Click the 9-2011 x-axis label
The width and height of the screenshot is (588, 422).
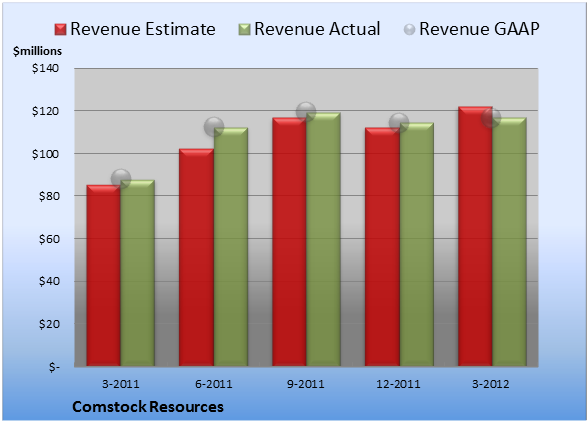click(306, 384)
